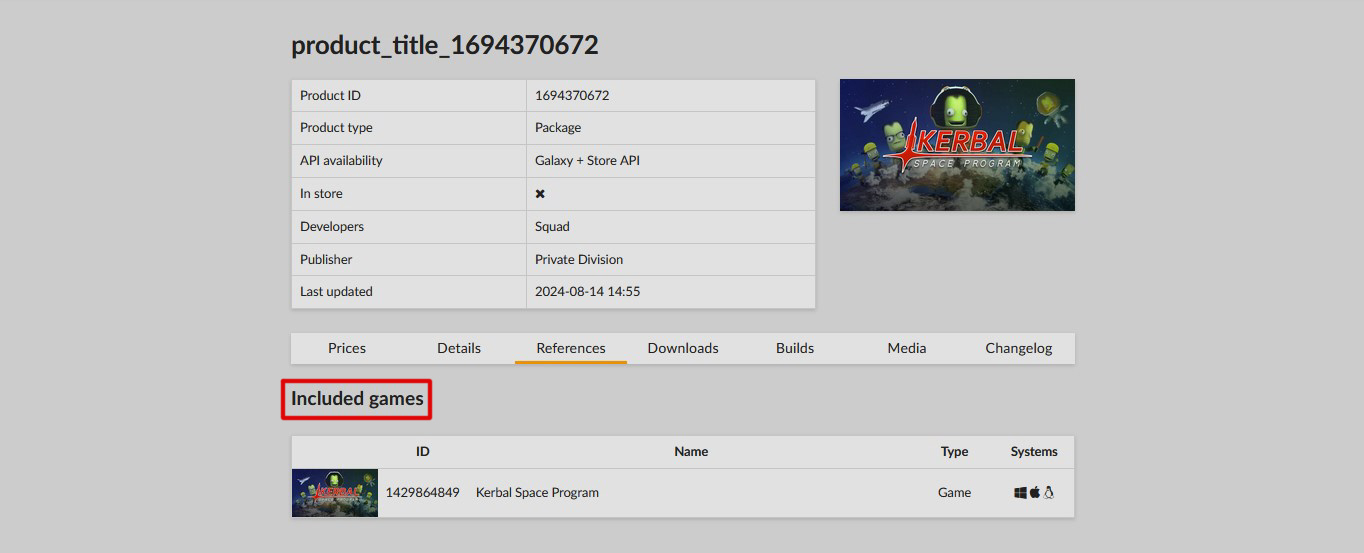The width and height of the screenshot is (1364, 553).
Task: Open the Prices tab
Action: (x=347, y=348)
